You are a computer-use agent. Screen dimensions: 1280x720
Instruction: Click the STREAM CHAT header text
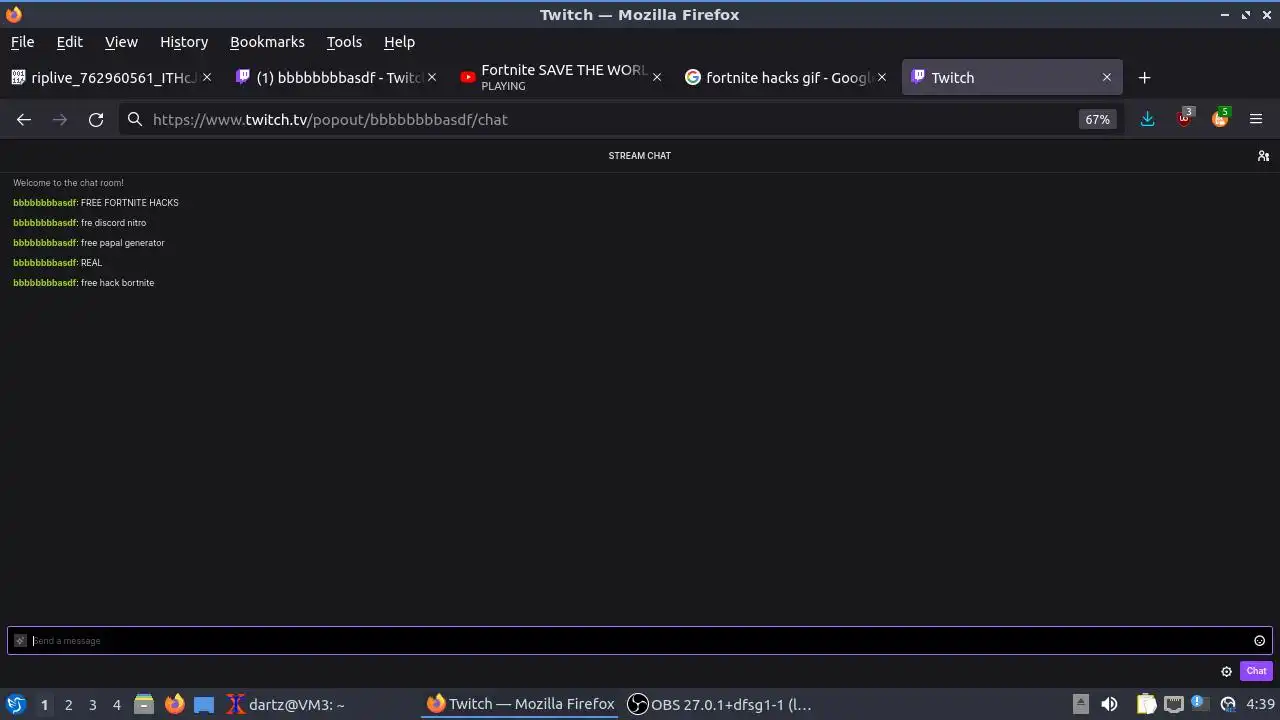click(640, 155)
